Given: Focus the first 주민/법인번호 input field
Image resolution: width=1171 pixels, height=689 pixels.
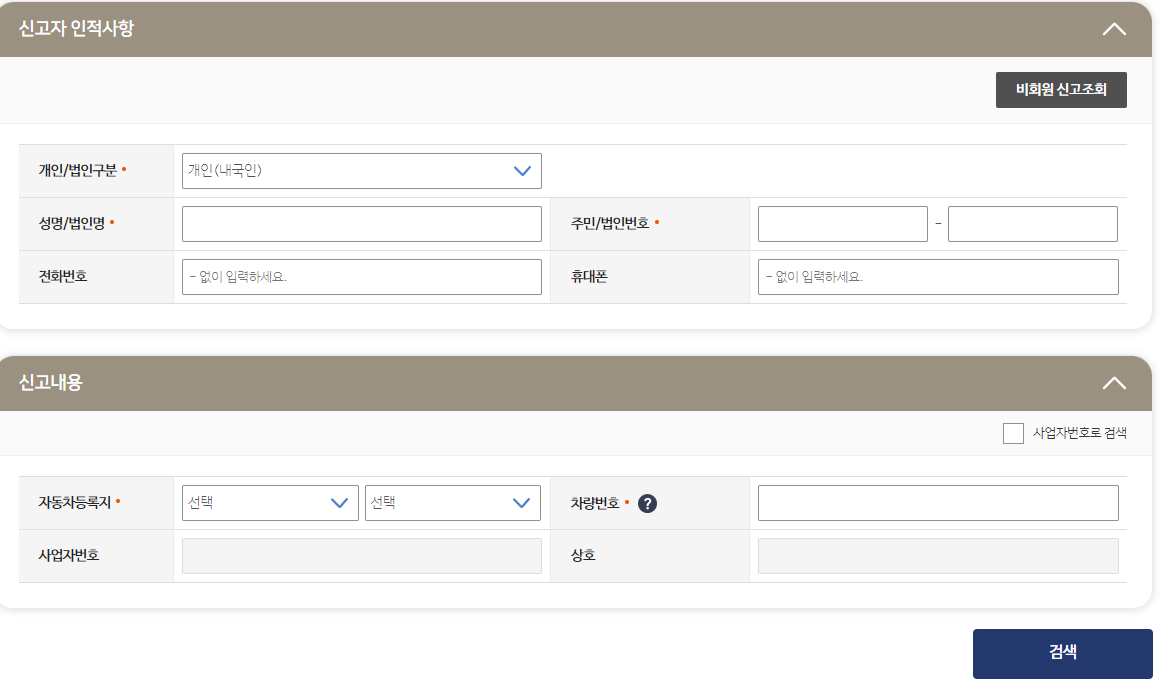Looking at the screenshot, I should (842, 224).
